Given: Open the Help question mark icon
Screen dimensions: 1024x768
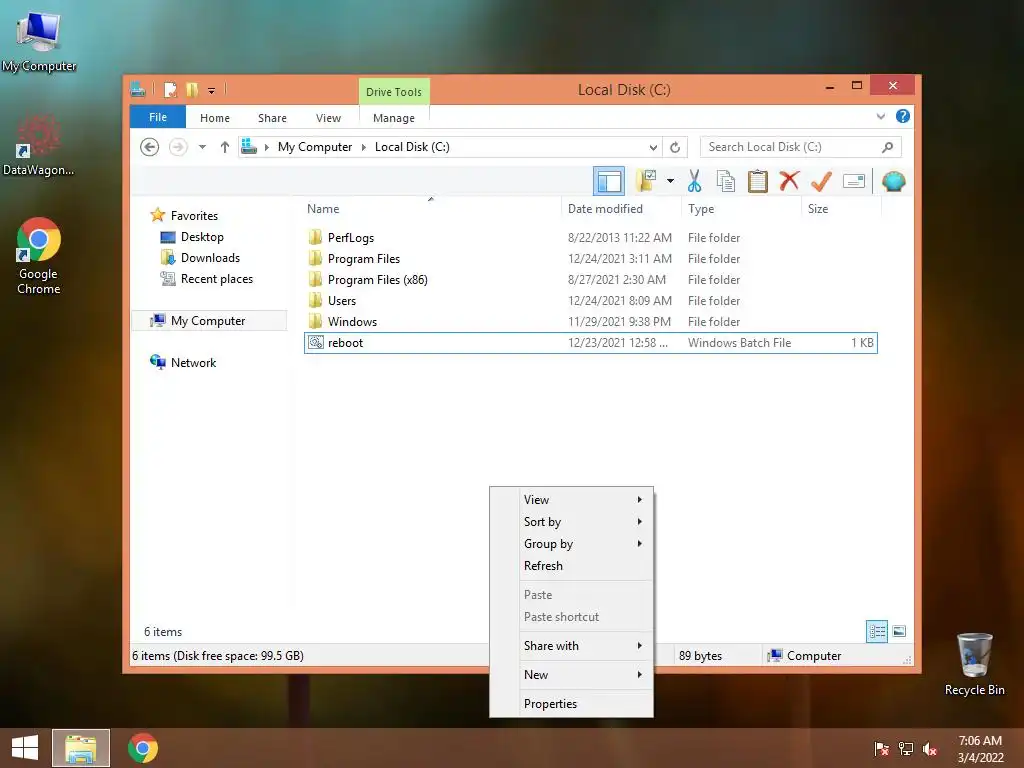Looking at the screenshot, I should coord(903,116).
